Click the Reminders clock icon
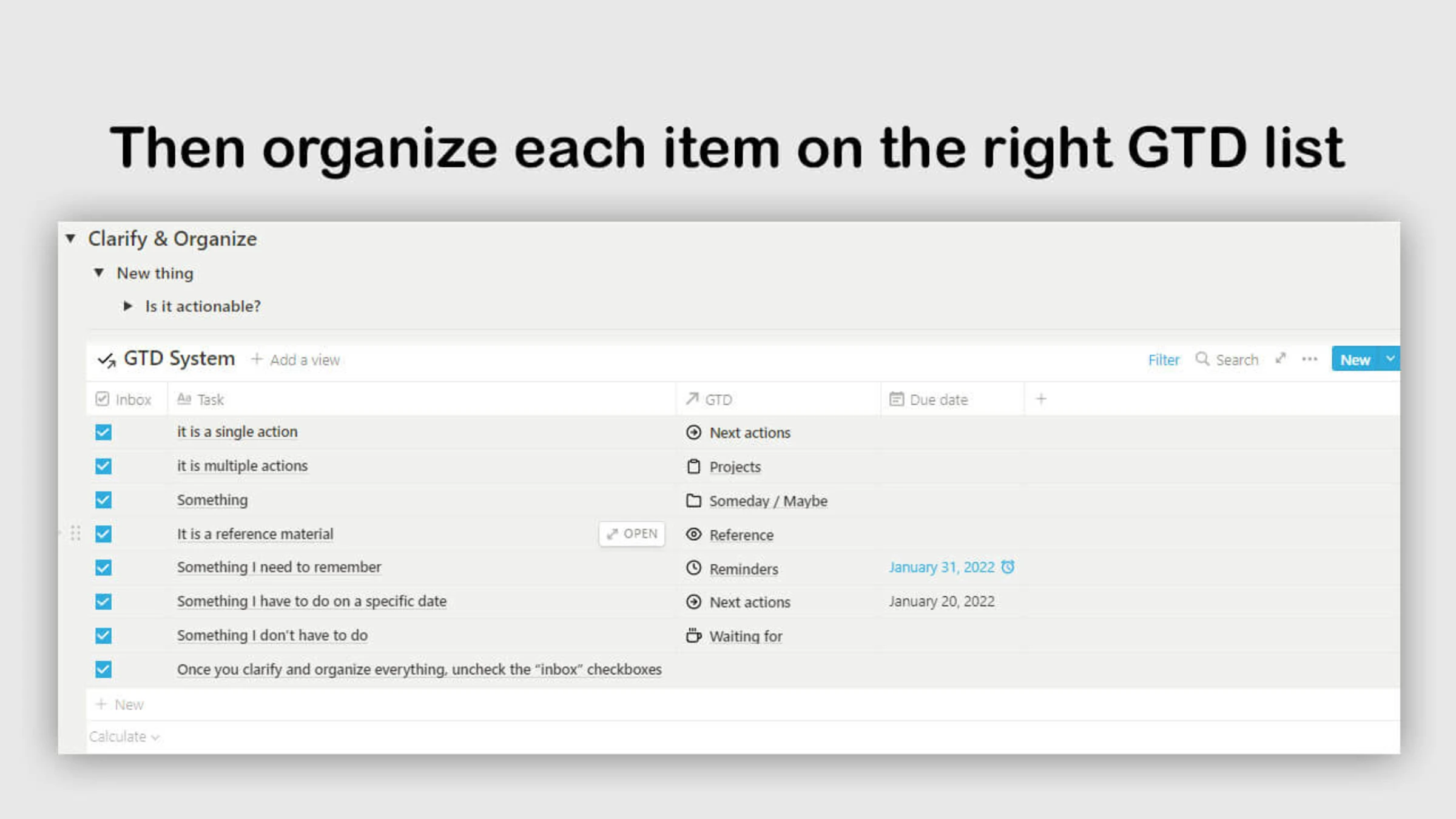The width and height of the screenshot is (1456, 819). pyautogui.click(x=692, y=569)
